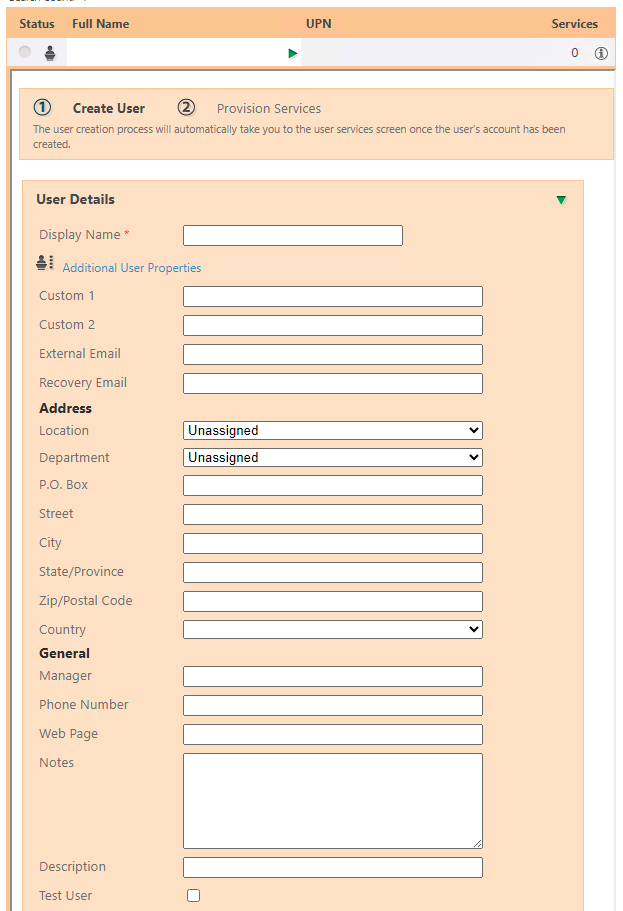Open the Location dropdown
Image resolution: width=623 pixels, height=911 pixels.
click(332, 430)
